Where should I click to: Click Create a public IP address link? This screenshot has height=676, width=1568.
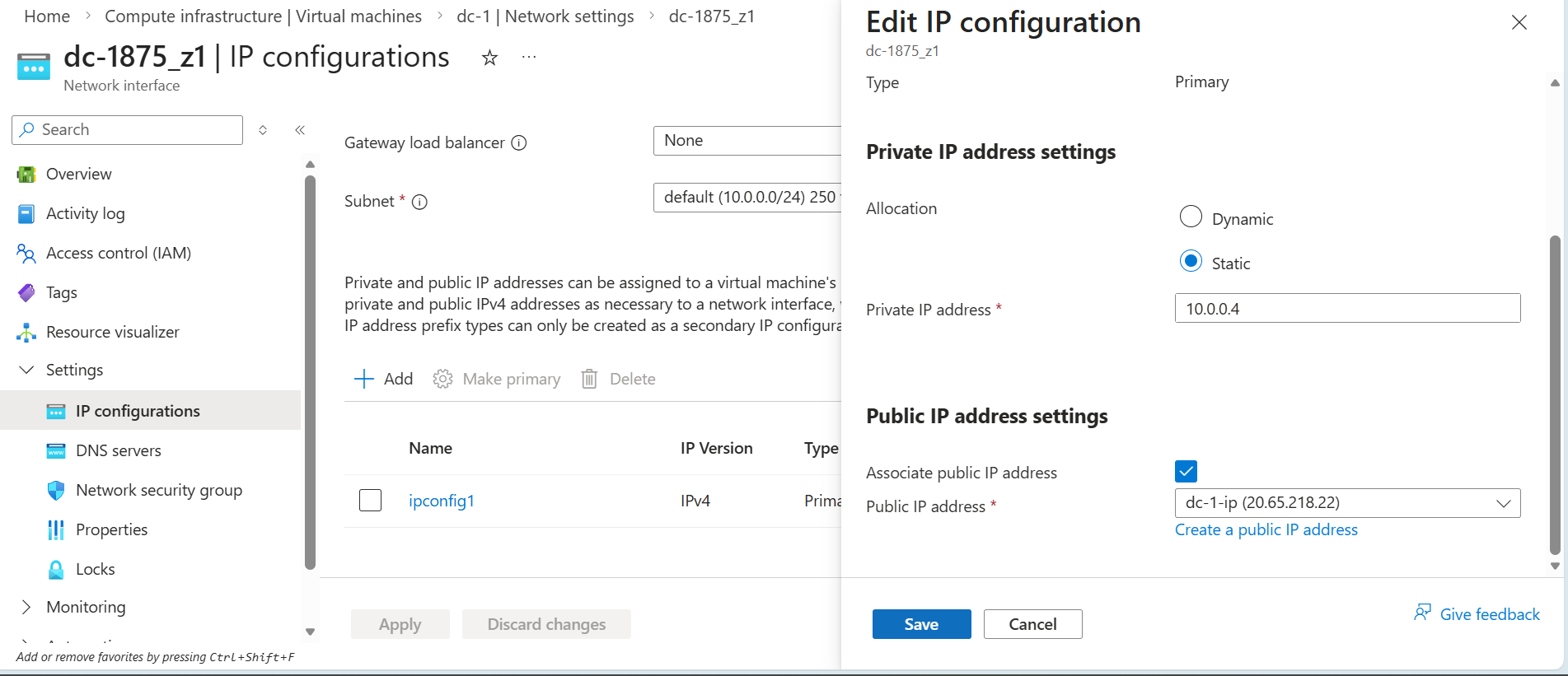(x=1266, y=529)
